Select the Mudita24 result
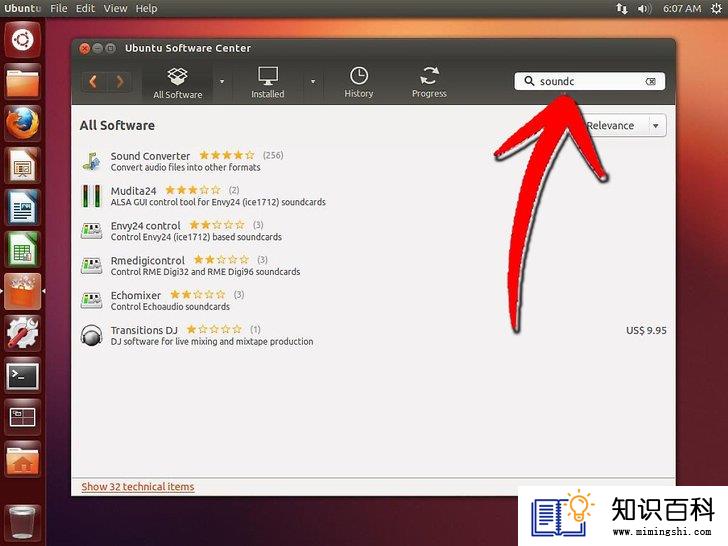Image resolution: width=728 pixels, height=546 pixels. (374, 196)
